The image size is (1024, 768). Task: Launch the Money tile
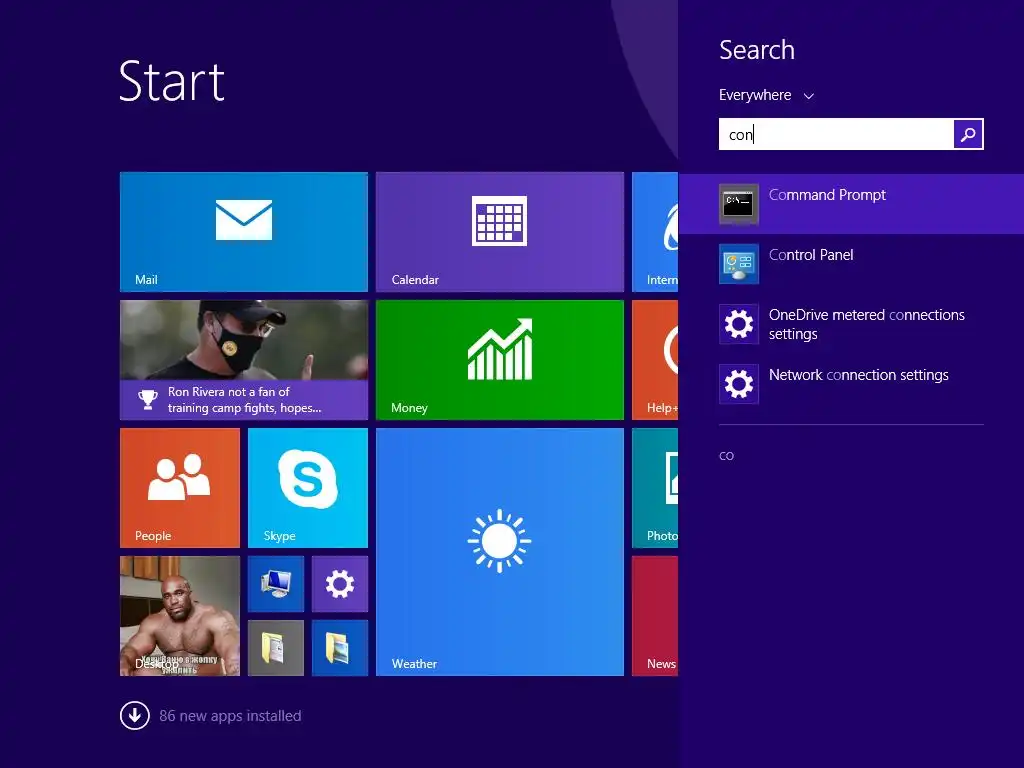point(500,360)
